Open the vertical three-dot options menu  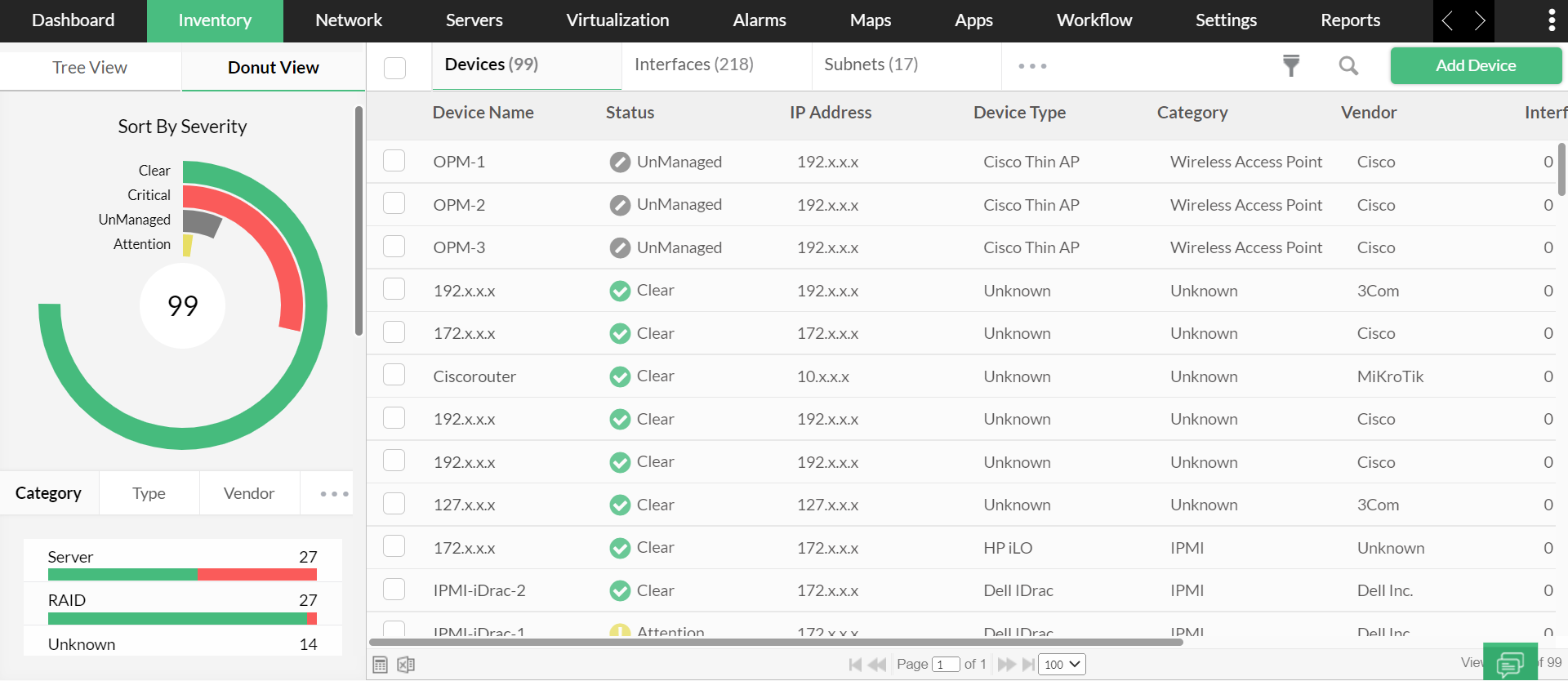click(x=1551, y=20)
